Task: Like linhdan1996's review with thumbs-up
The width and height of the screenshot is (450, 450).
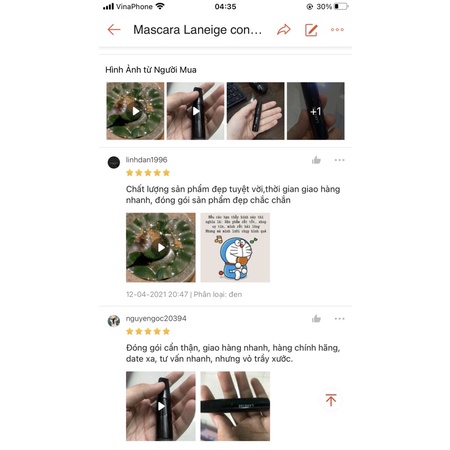Action: (316, 160)
